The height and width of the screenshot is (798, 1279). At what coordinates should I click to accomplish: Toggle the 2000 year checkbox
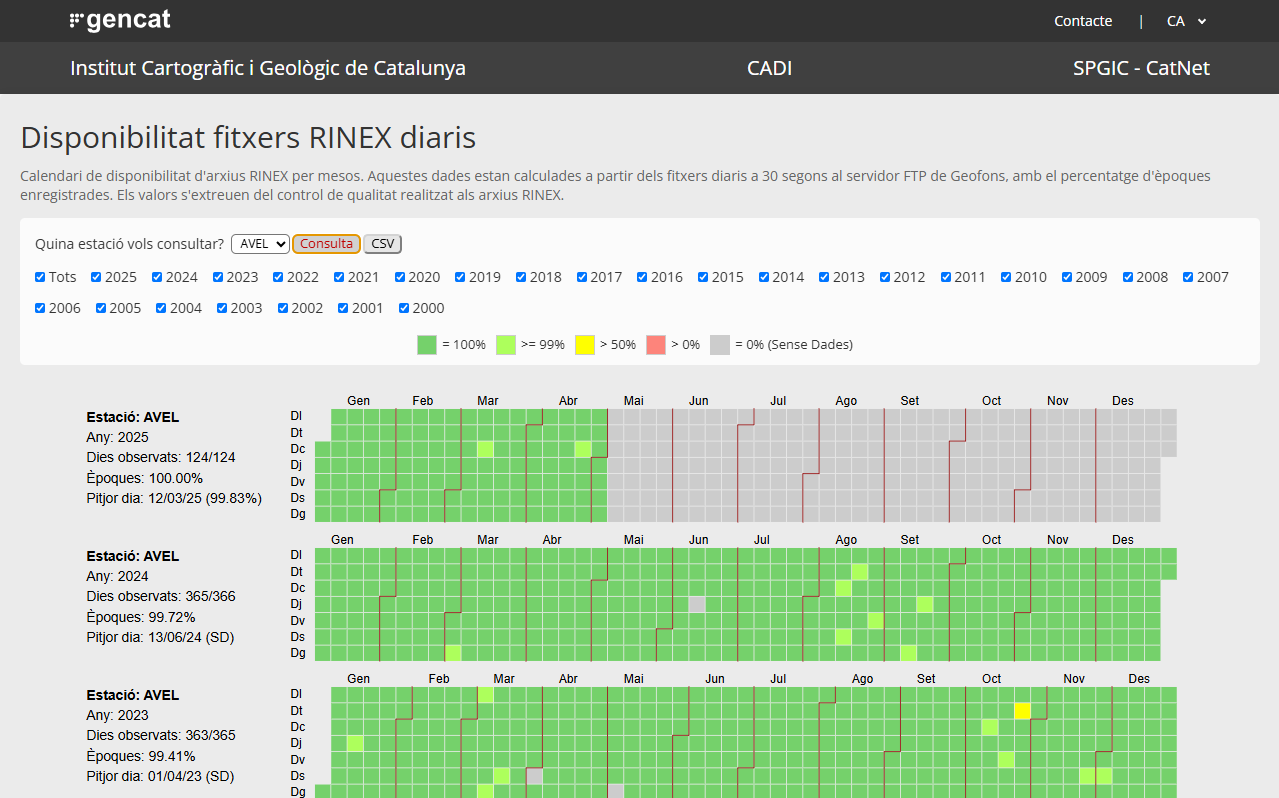[405, 308]
